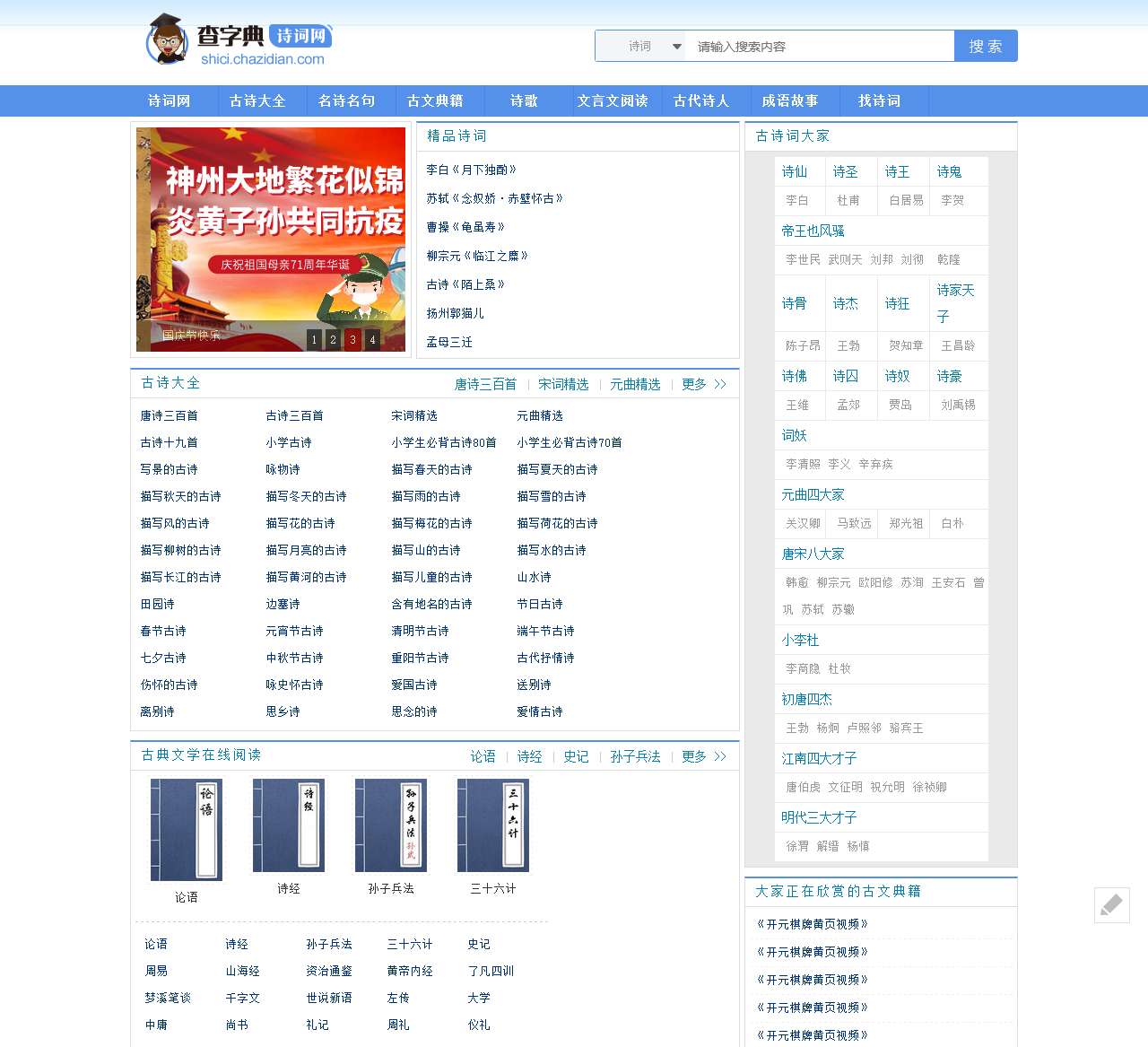Select carousel slide number 3
The height and width of the screenshot is (1047, 1148).
[353, 340]
